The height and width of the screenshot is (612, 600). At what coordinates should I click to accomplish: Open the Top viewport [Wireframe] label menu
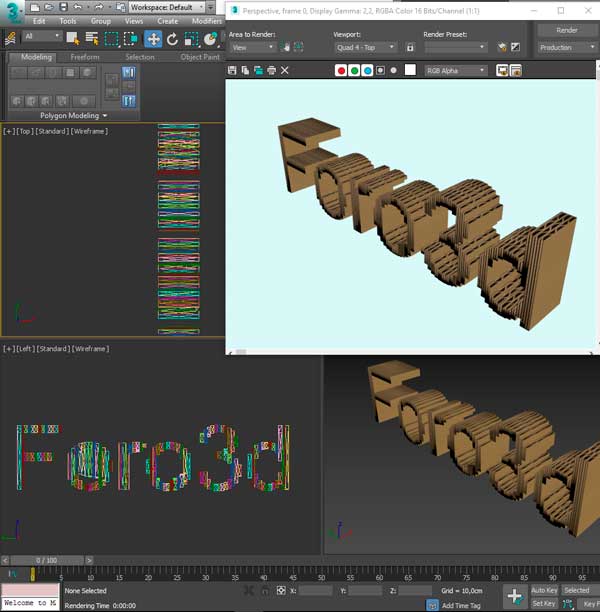90,131
